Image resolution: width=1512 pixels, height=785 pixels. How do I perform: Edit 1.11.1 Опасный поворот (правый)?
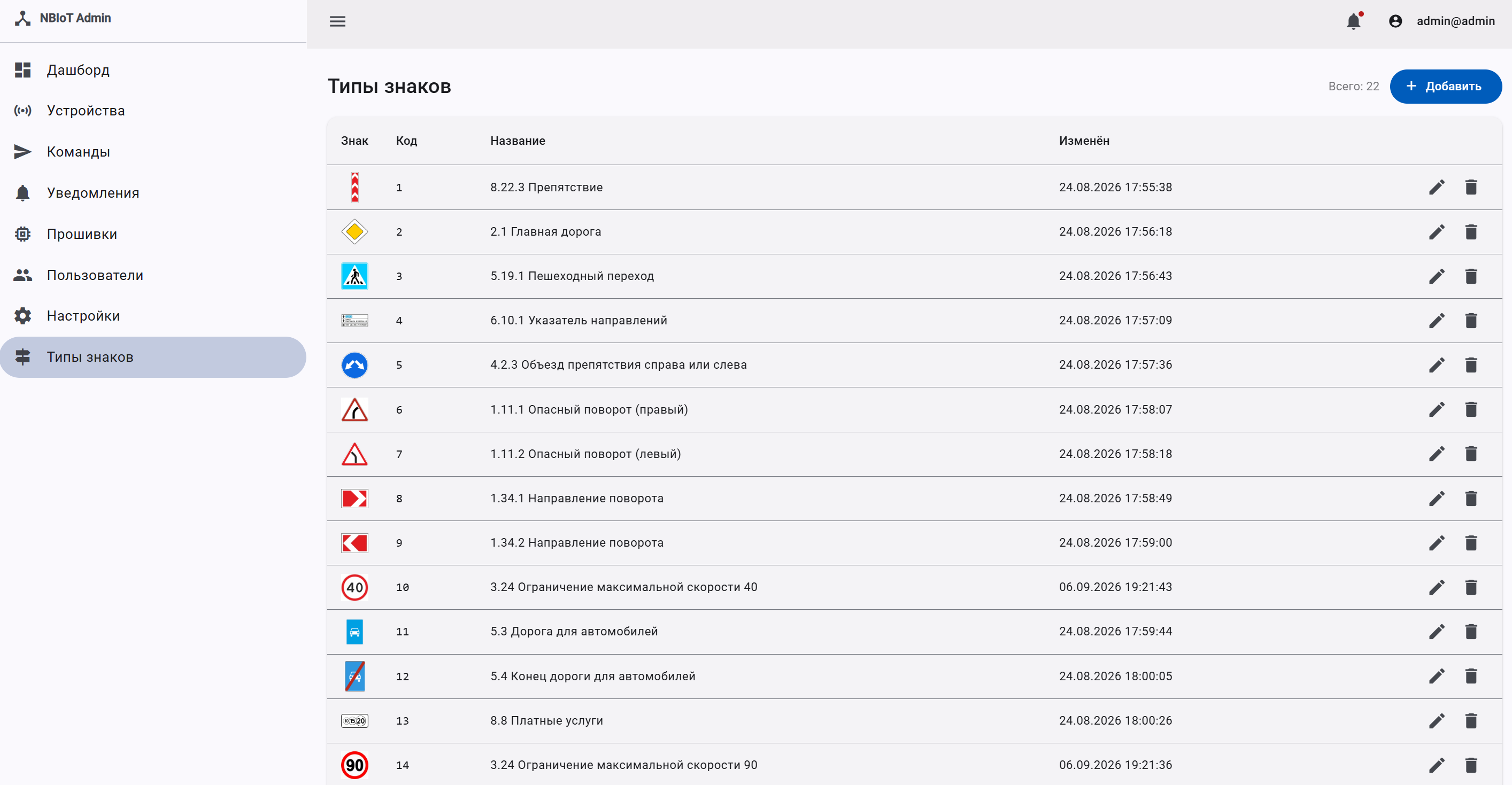1436,409
